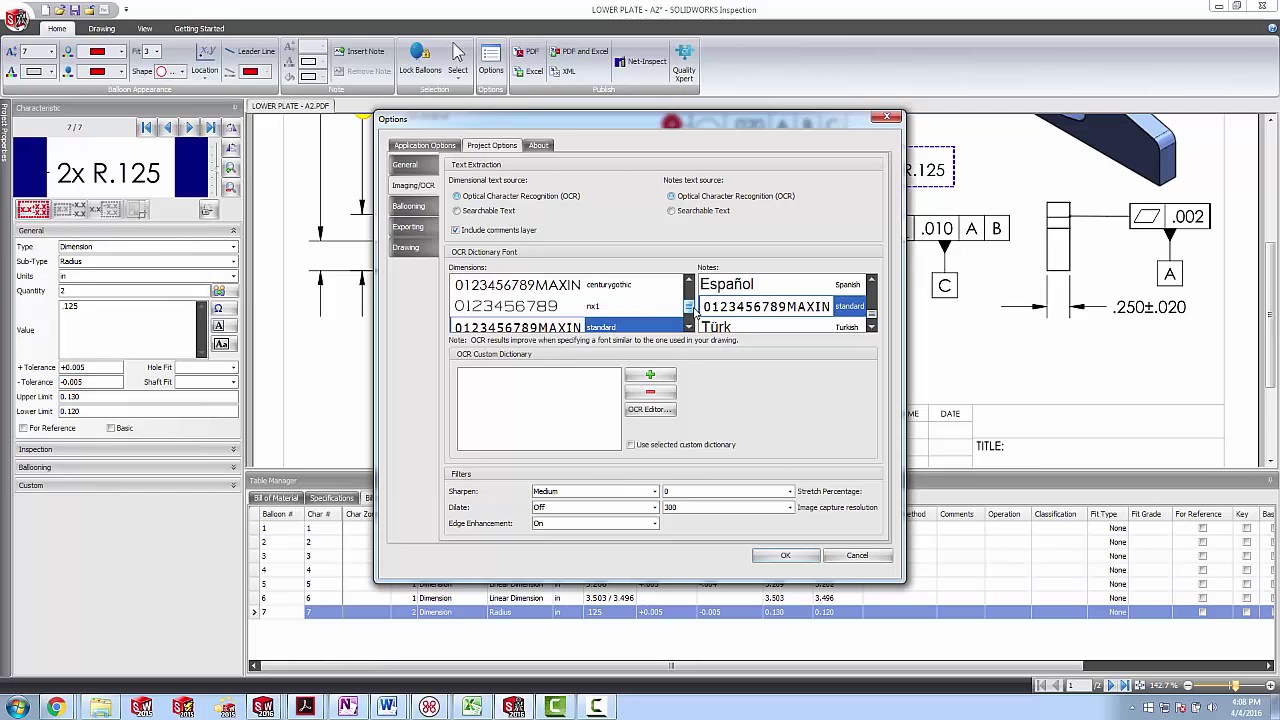Select the Exporting category in Options
Image resolution: width=1280 pixels, height=720 pixels.
(413, 227)
